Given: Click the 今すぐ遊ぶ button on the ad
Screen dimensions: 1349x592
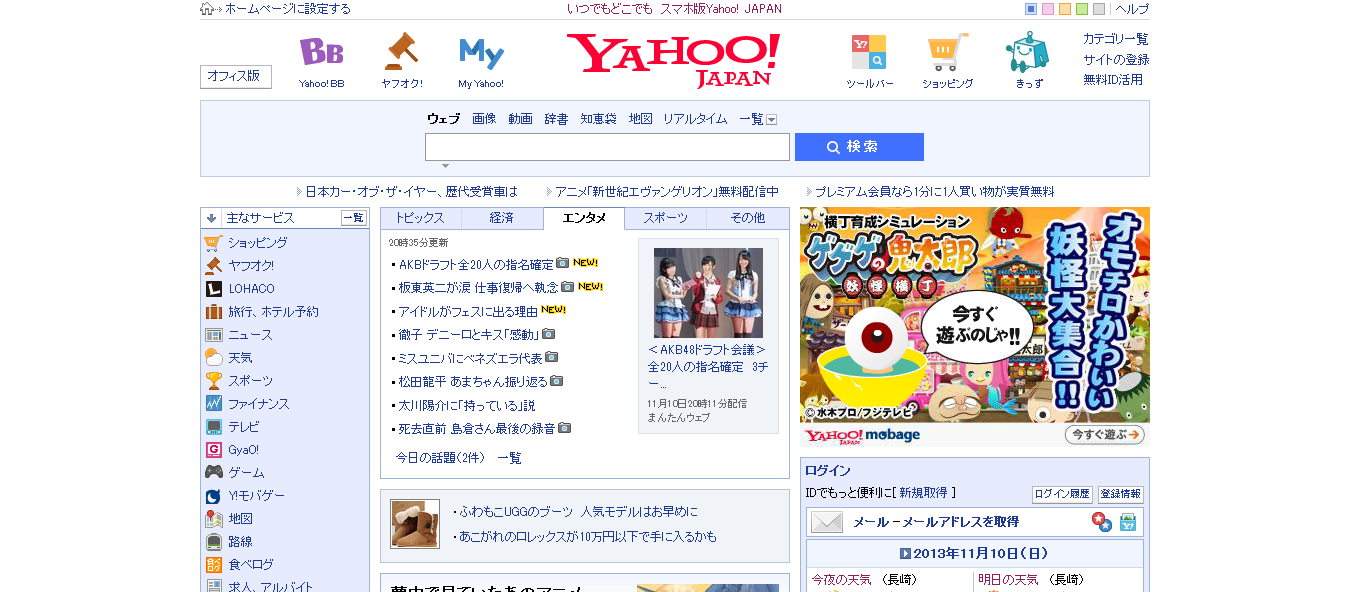Looking at the screenshot, I should [1105, 435].
